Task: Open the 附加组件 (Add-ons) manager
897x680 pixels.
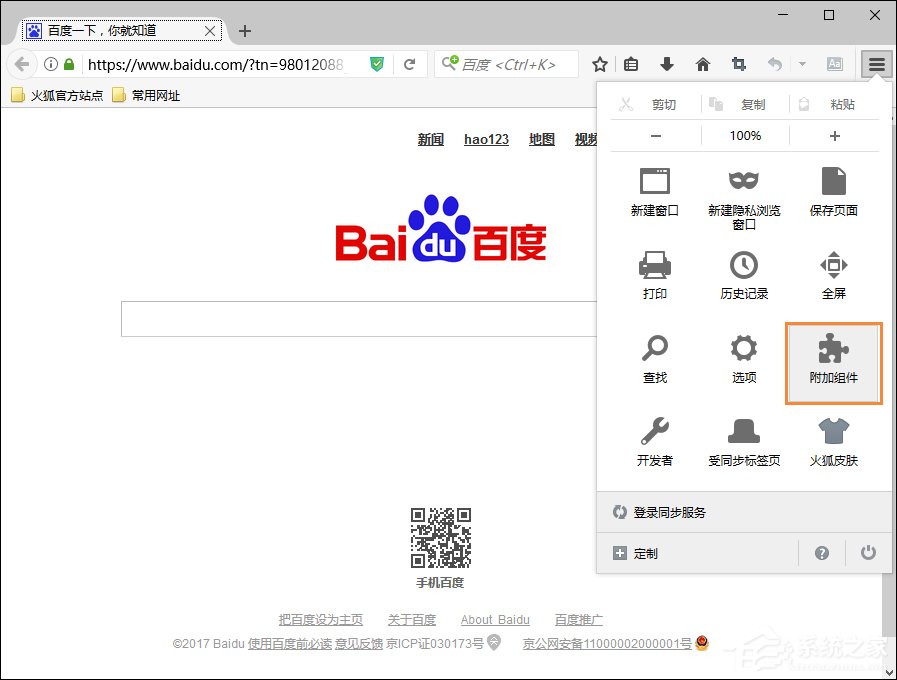Action: point(834,362)
